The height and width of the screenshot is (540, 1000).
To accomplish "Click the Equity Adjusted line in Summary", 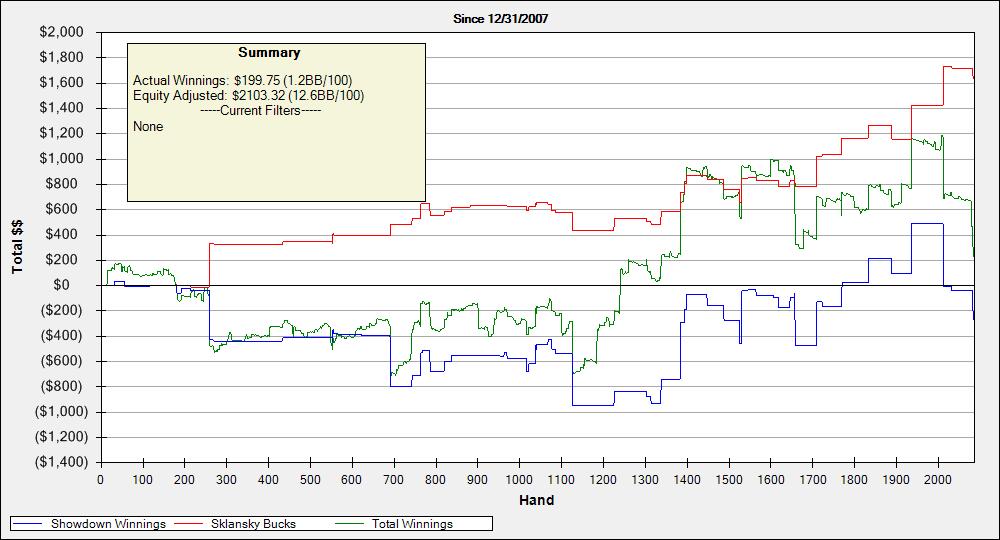I will click(248, 96).
